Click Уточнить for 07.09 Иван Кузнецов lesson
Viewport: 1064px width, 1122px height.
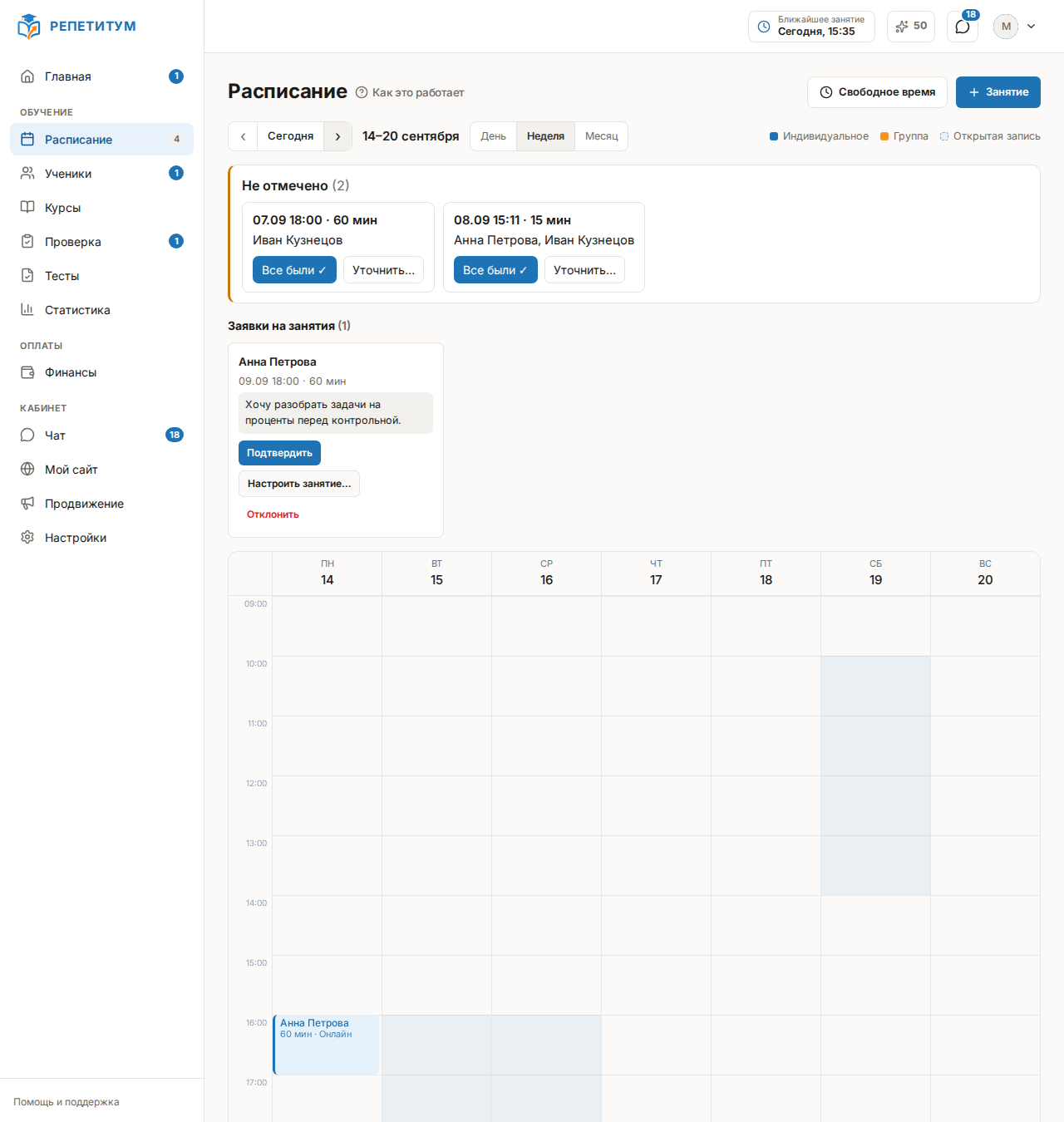click(384, 270)
